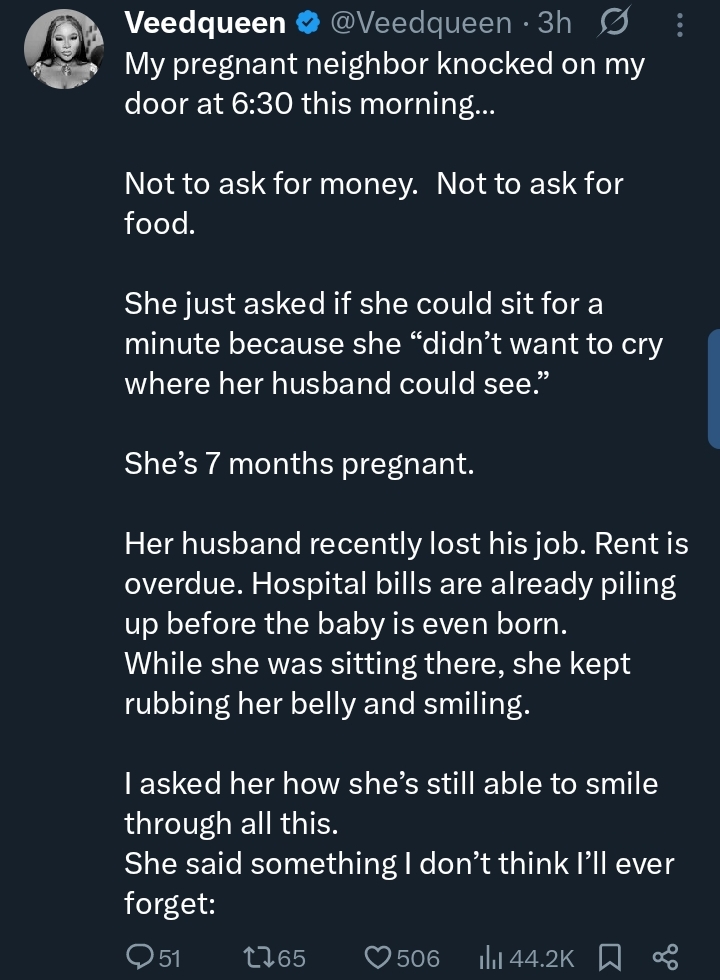Tap the Grok slashed-circle icon
The image size is (720, 980).
tap(611, 23)
